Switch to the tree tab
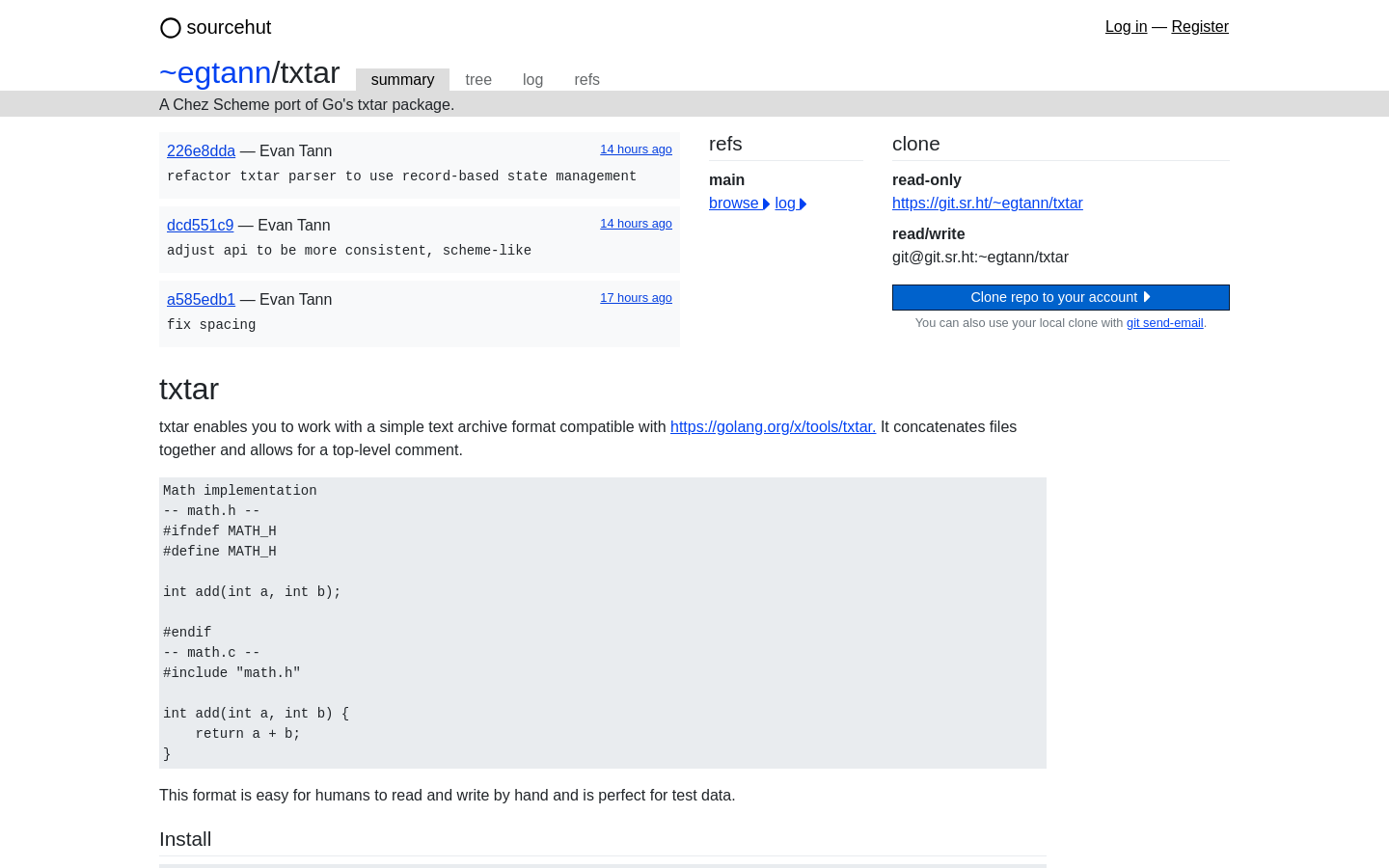 [478, 80]
